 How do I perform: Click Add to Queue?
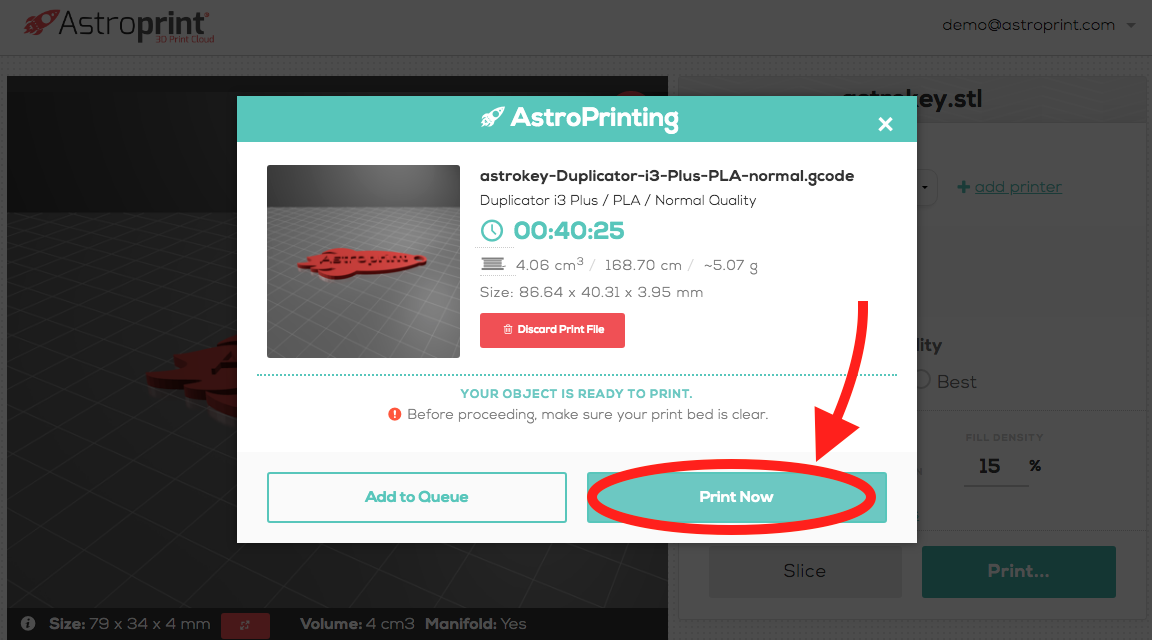pyautogui.click(x=416, y=497)
